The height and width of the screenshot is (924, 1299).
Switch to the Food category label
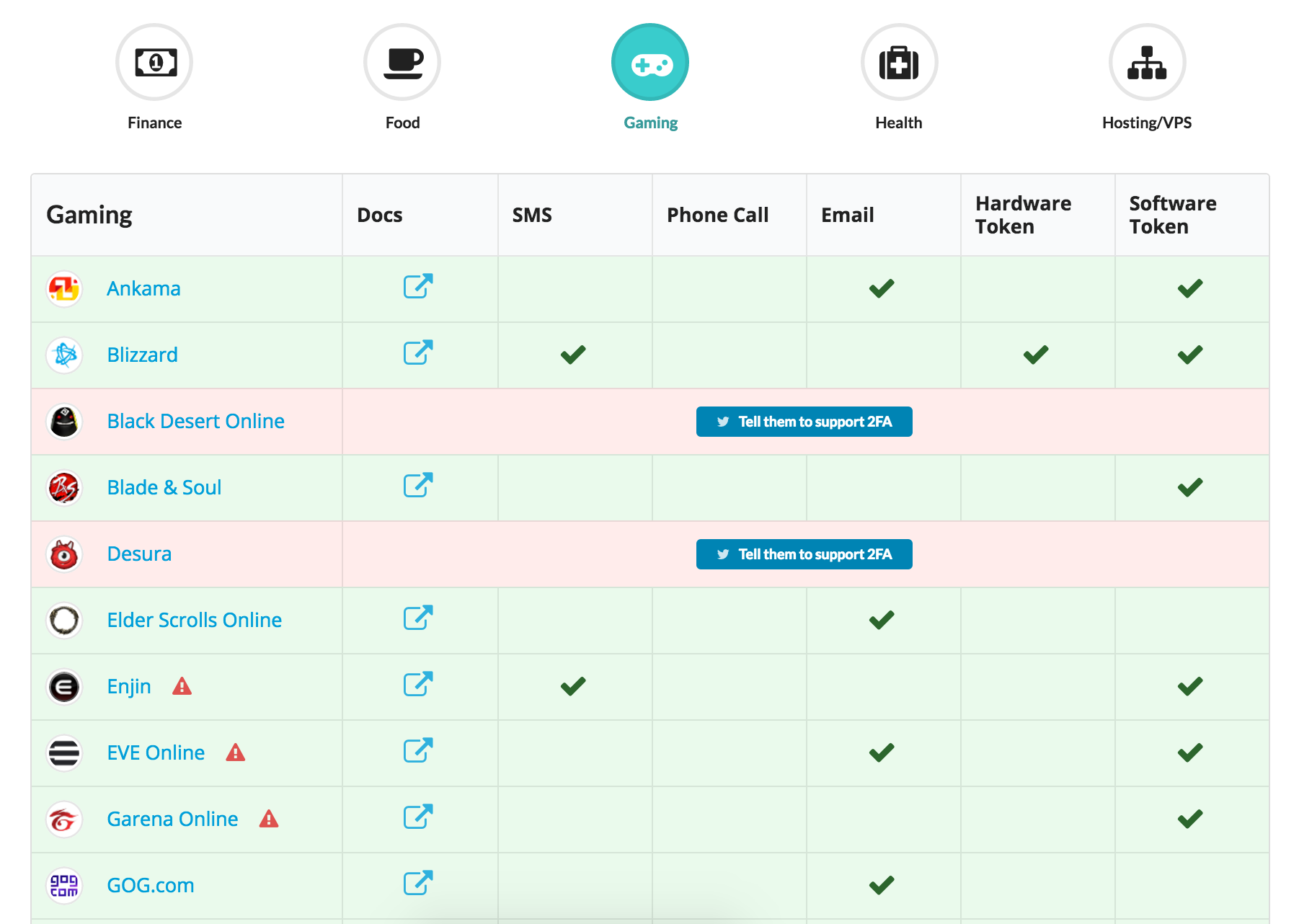pyautogui.click(x=402, y=123)
